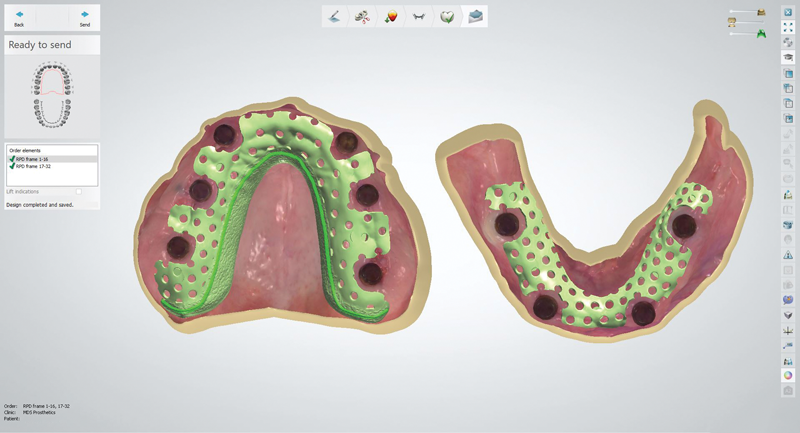
Task: Enable the Lift indications checkbox
Action: point(79,191)
